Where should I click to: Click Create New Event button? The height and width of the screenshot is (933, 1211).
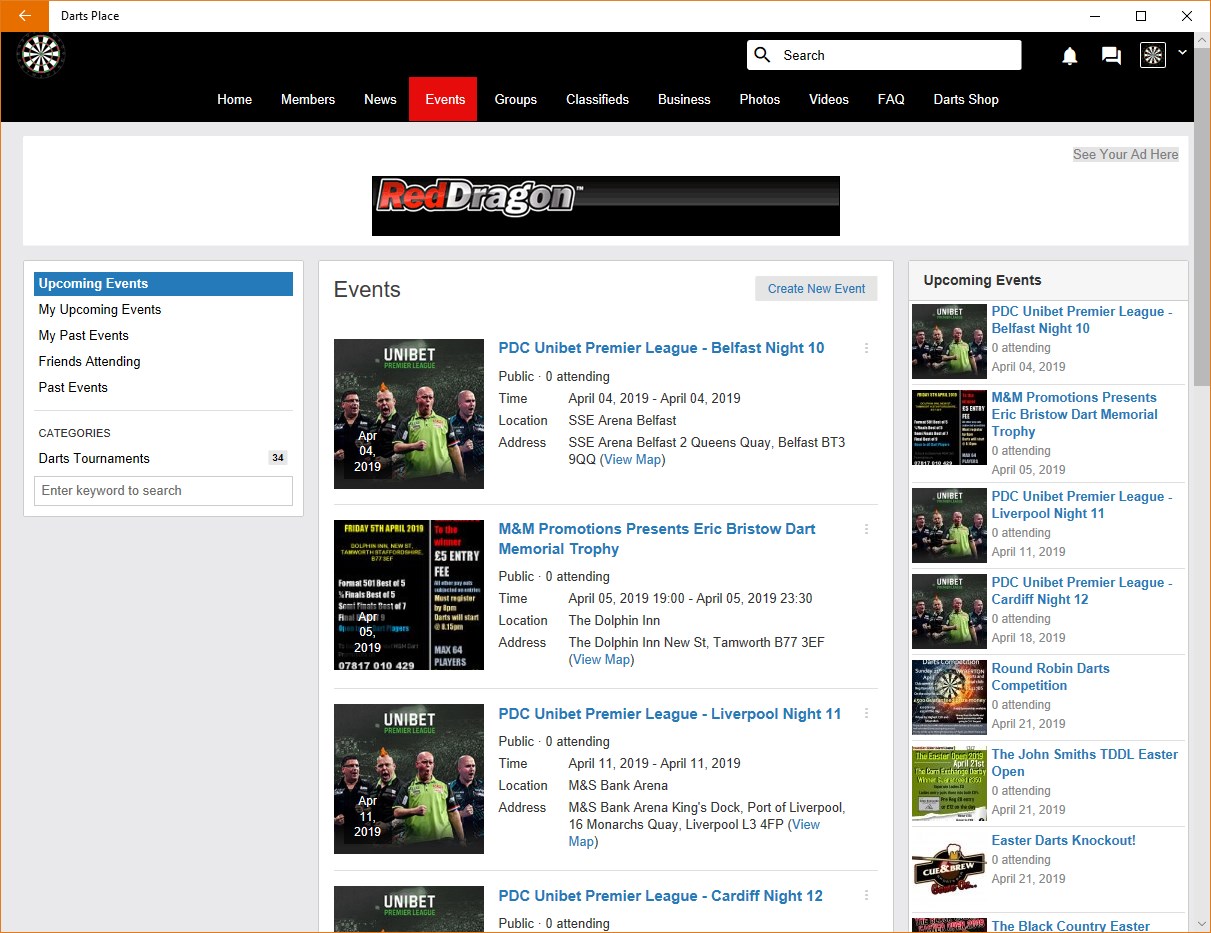pos(816,289)
